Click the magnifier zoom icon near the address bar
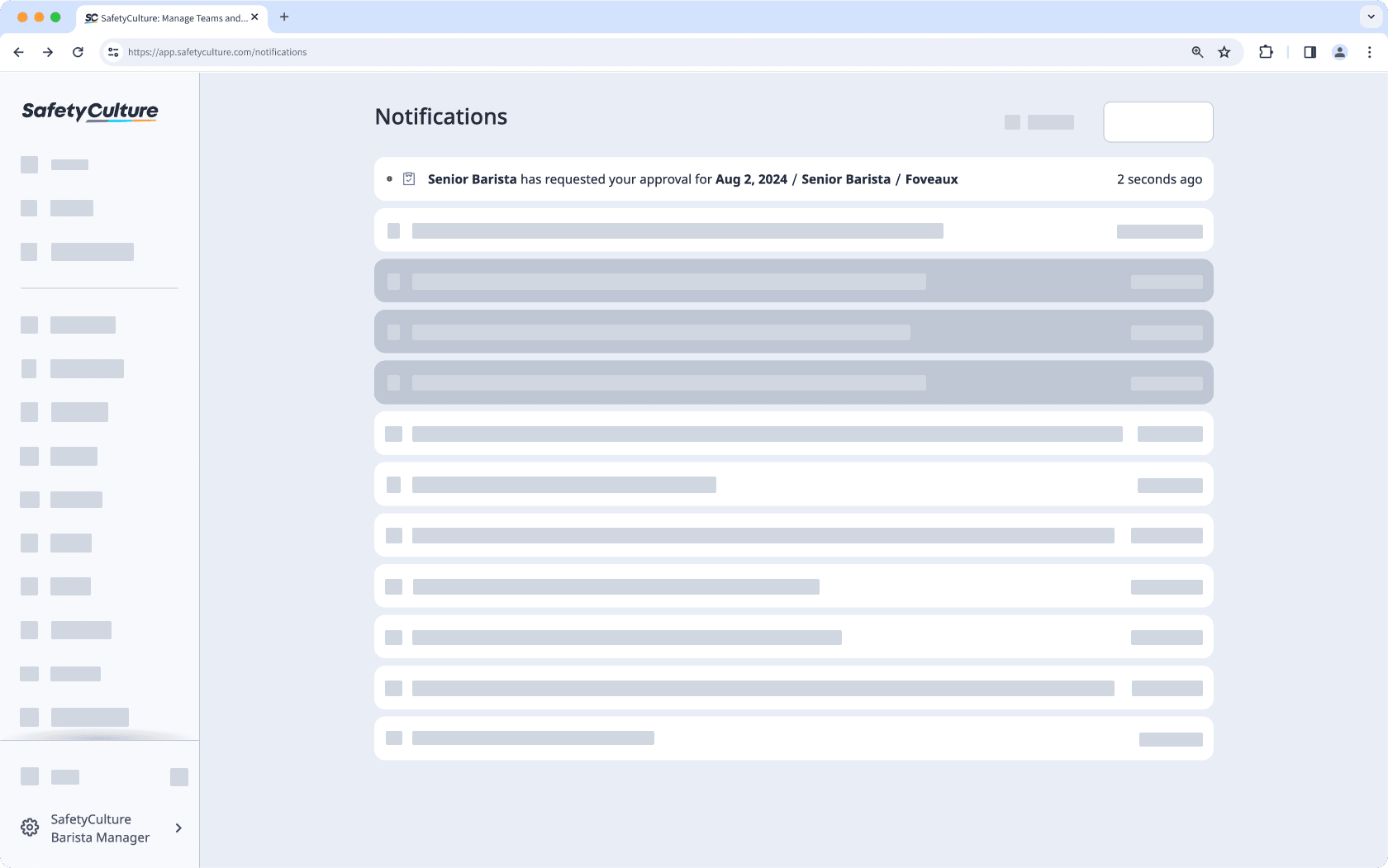 (1196, 52)
